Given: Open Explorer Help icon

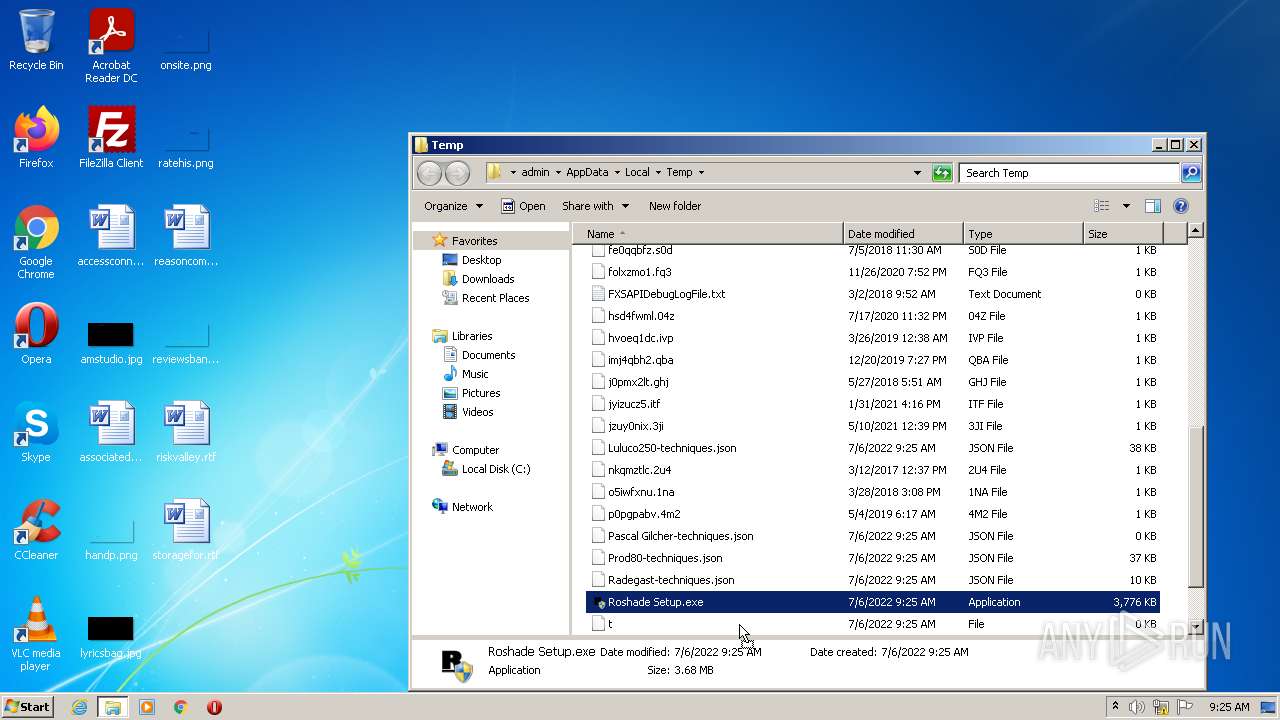Looking at the screenshot, I should (x=1180, y=206).
